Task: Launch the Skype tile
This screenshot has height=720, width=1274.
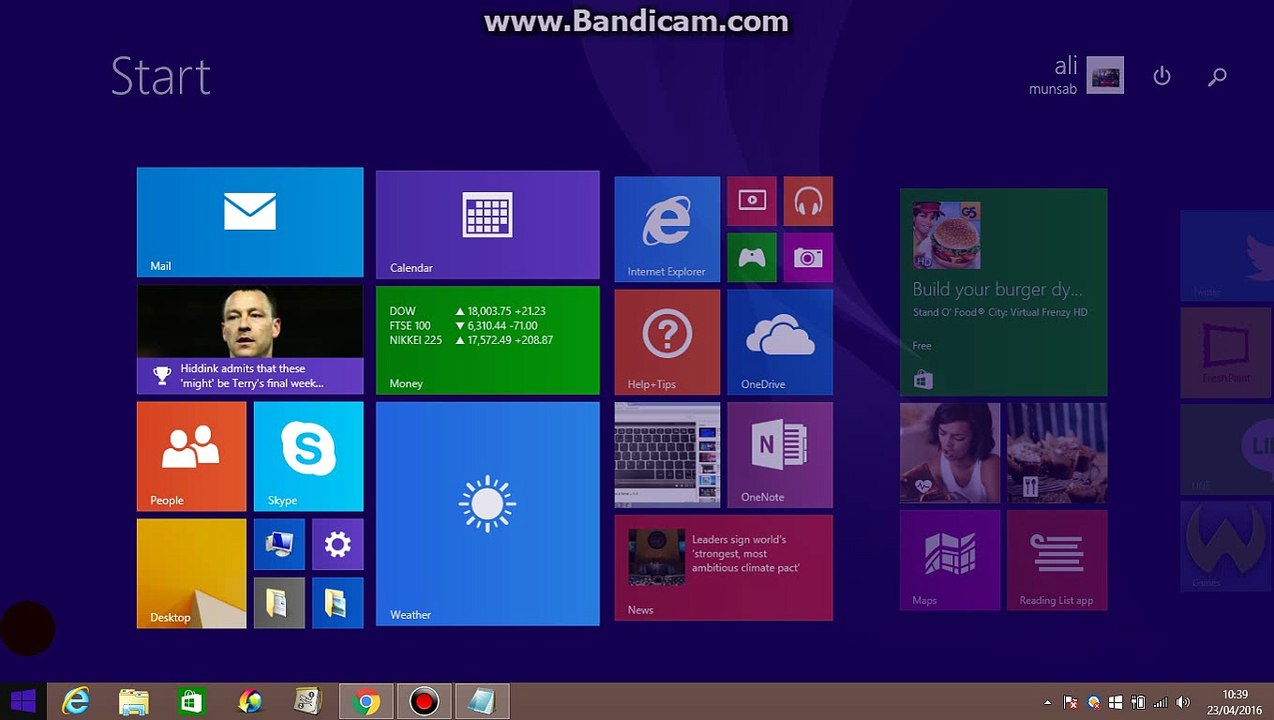Action: tap(308, 457)
